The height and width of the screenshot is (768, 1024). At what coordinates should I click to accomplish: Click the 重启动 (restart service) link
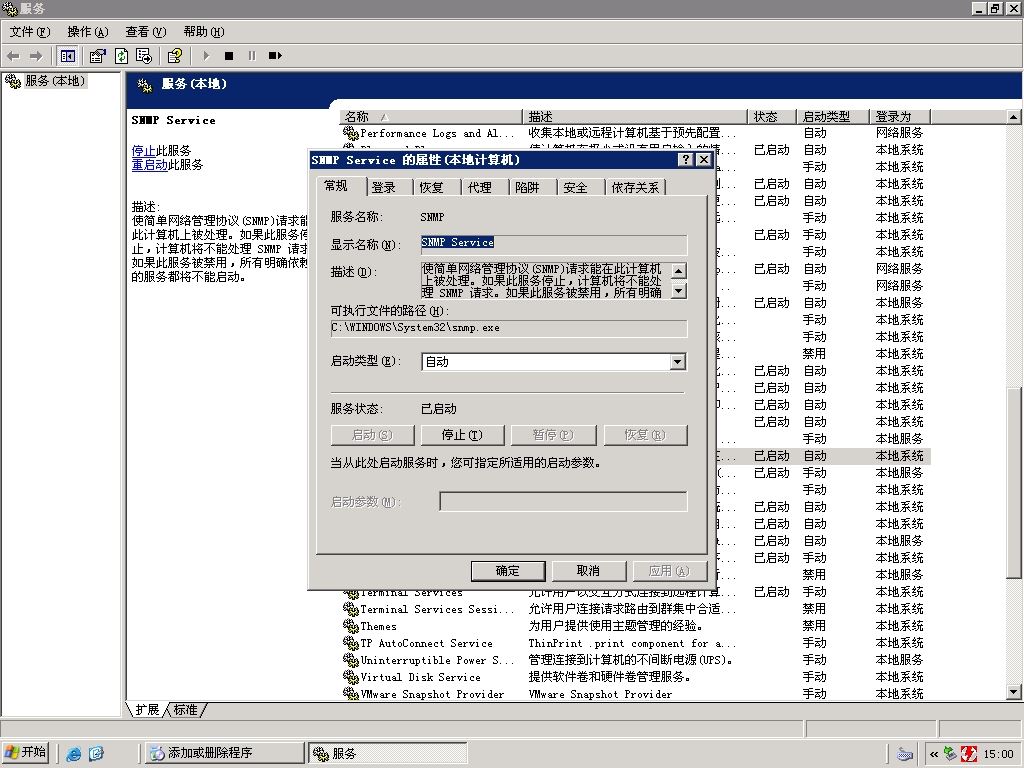point(150,165)
